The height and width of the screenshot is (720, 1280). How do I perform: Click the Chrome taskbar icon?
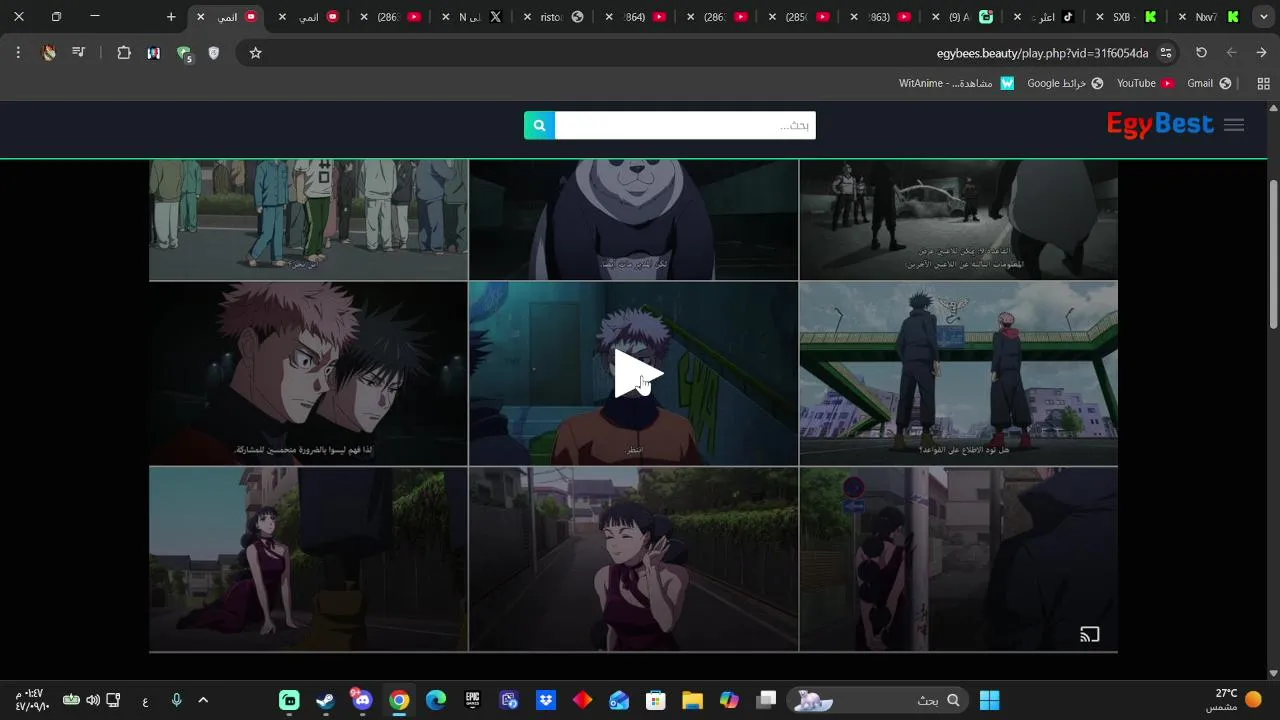399,700
